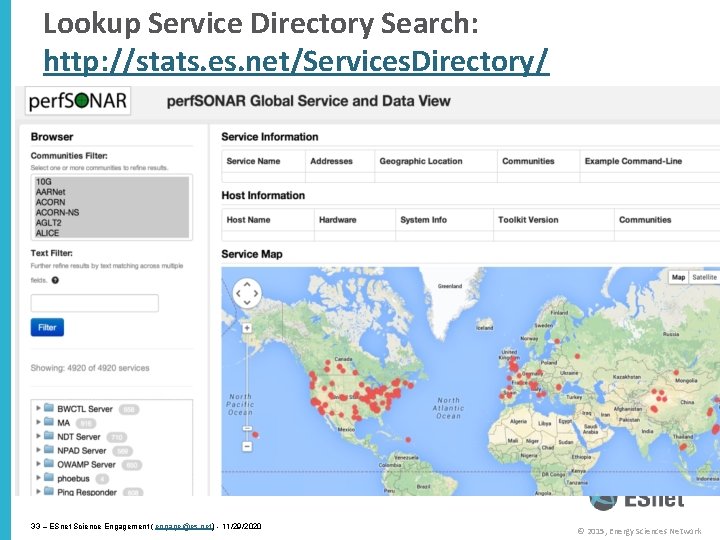Click the Example Command-Line column header
This screenshot has height=540, width=720.
[x=633, y=161]
